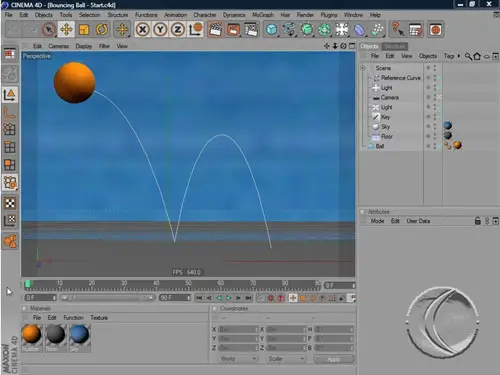Open the NURBS generator icon

307,30
